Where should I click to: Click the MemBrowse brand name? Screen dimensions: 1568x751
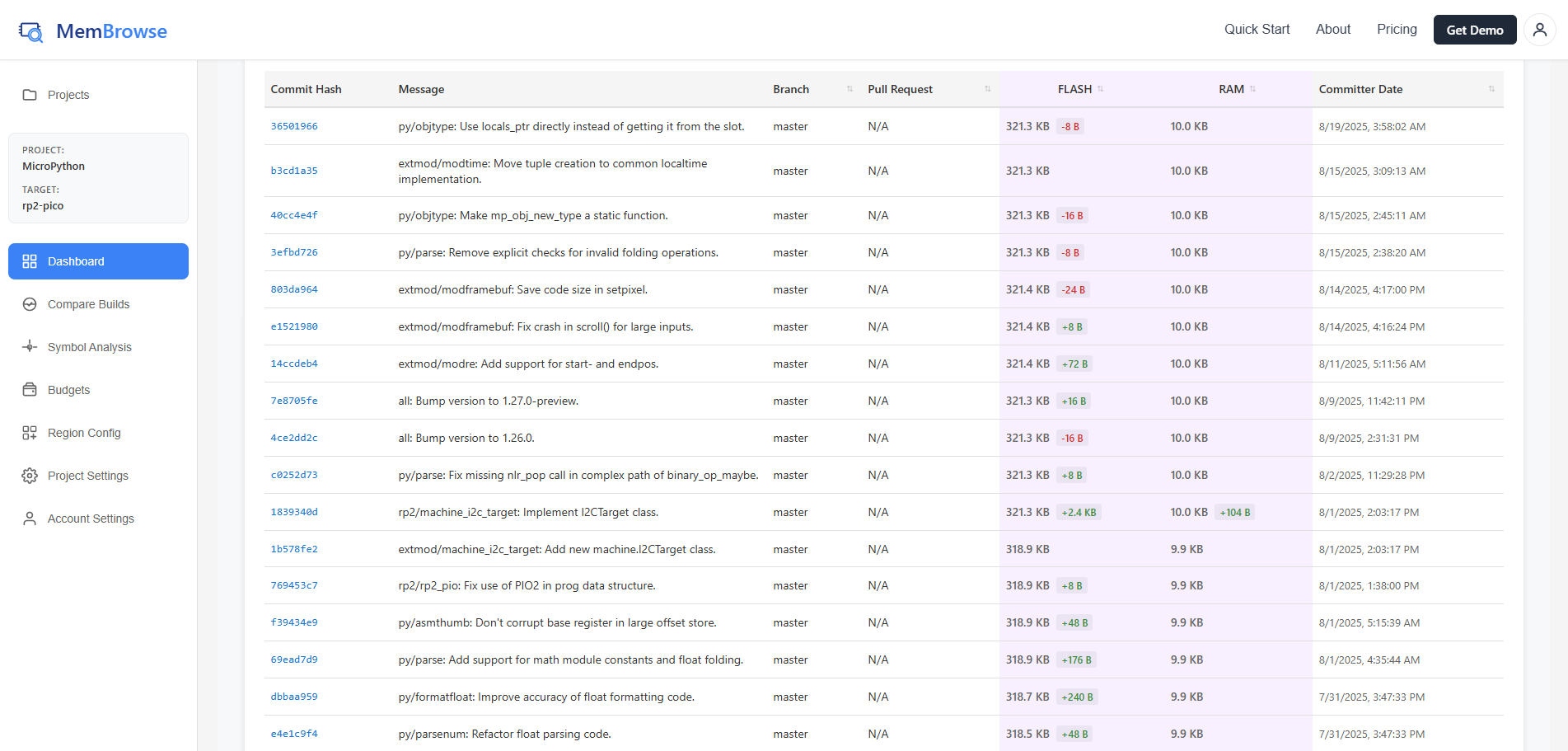111,31
